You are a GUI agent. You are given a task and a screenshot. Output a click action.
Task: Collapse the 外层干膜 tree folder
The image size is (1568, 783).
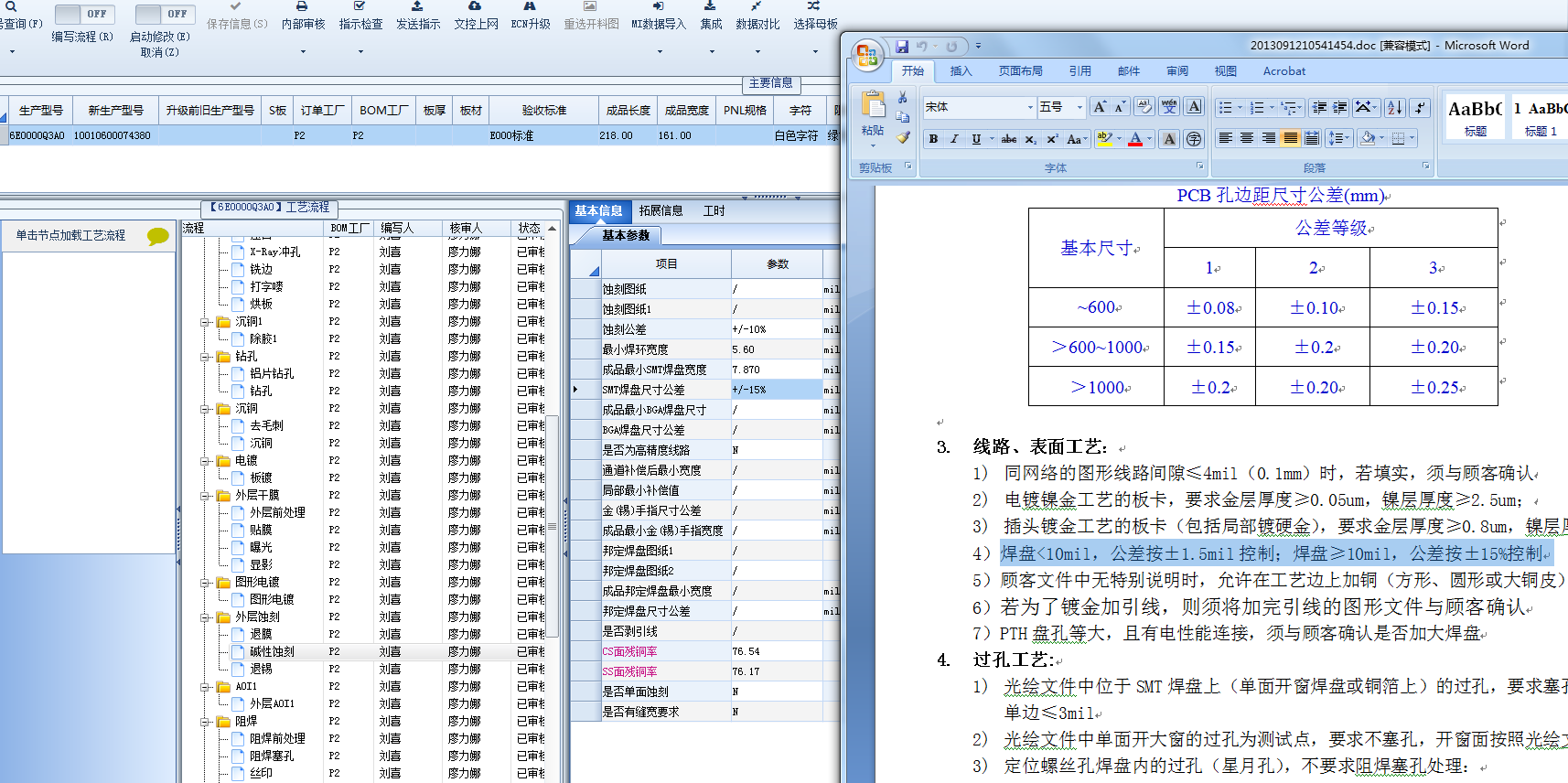(x=206, y=496)
